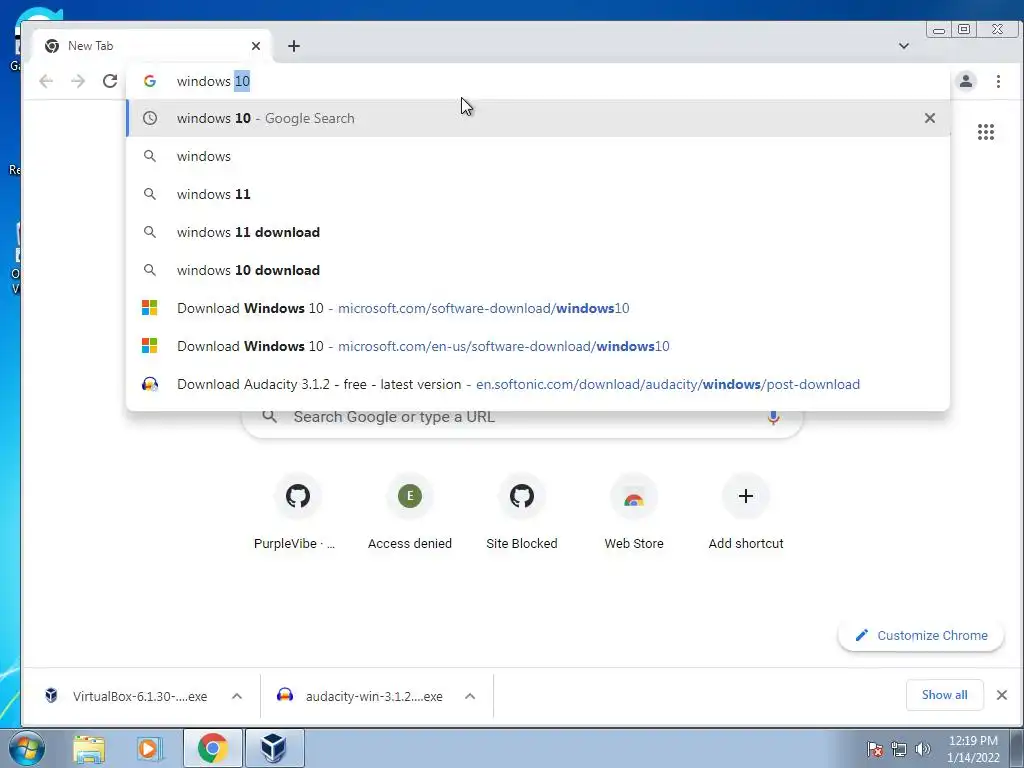Click Show all downloads
Image resolution: width=1024 pixels, height=768 pixels.
point(944,695)
